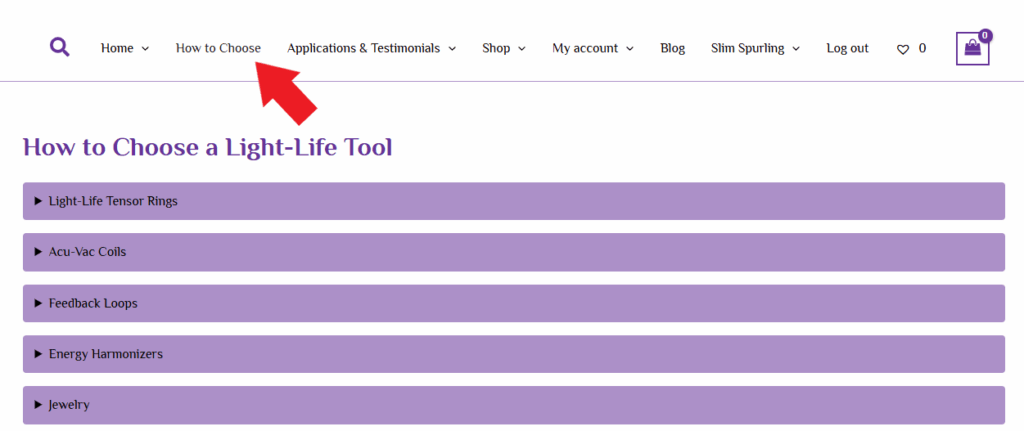The width and height of the screenshot is (1024, 431).
Task: Go to the Home menu item
Action: 117,48
